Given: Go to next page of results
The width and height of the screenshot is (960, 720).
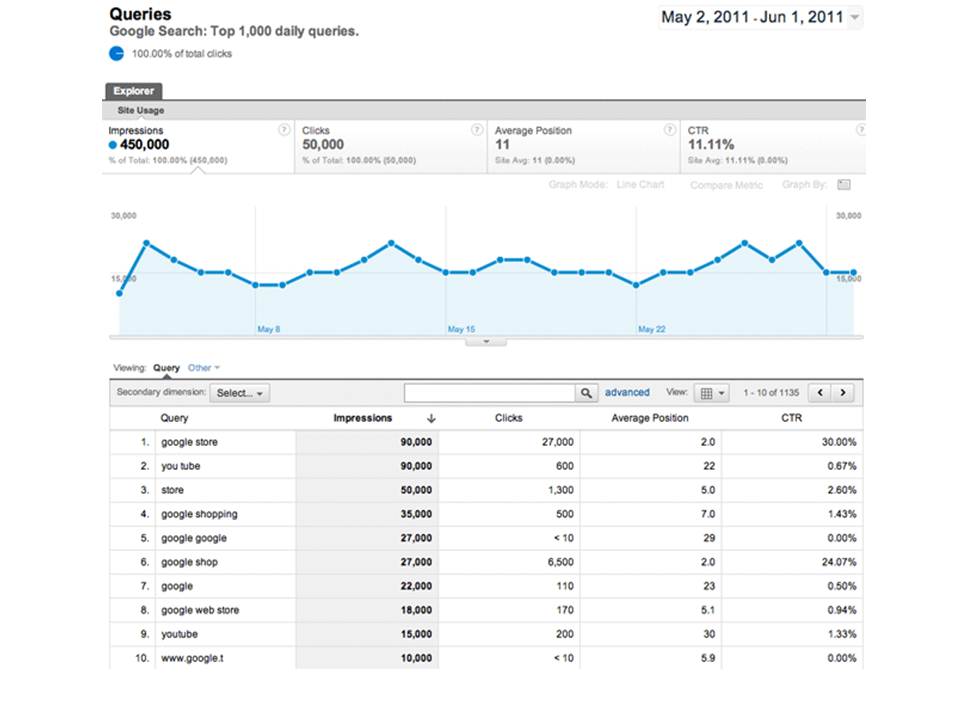Looking at the screenshot, I should [844, 393].
